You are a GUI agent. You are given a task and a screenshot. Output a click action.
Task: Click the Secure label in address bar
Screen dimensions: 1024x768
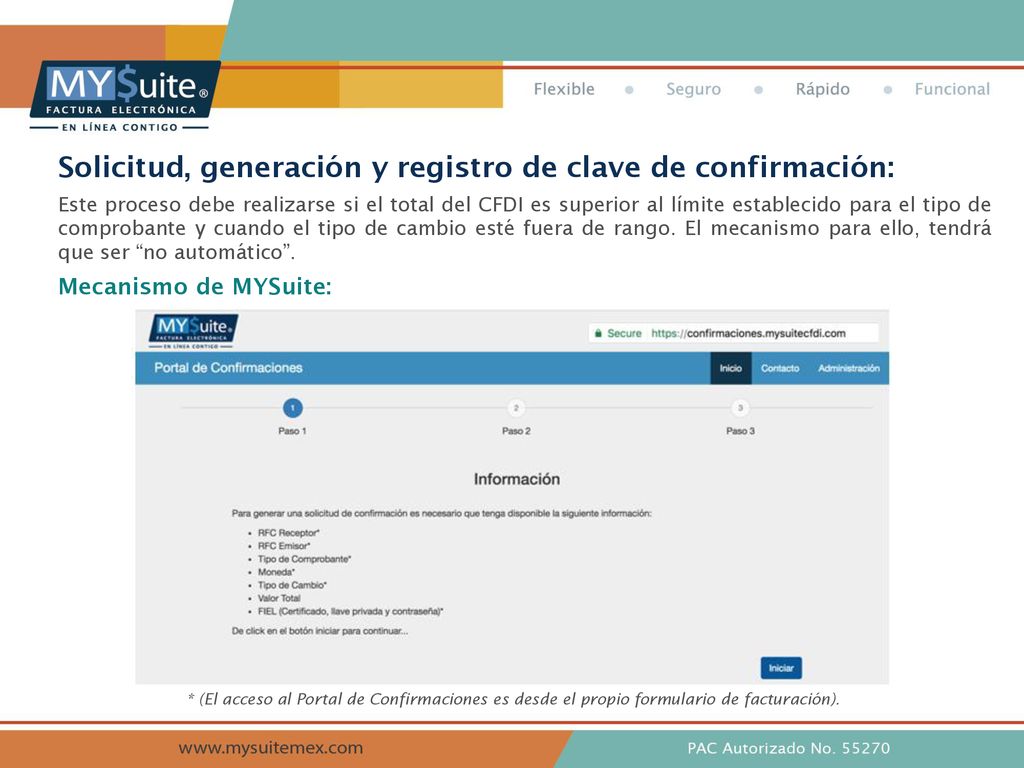pyautogui.click(x=624, y=333)
